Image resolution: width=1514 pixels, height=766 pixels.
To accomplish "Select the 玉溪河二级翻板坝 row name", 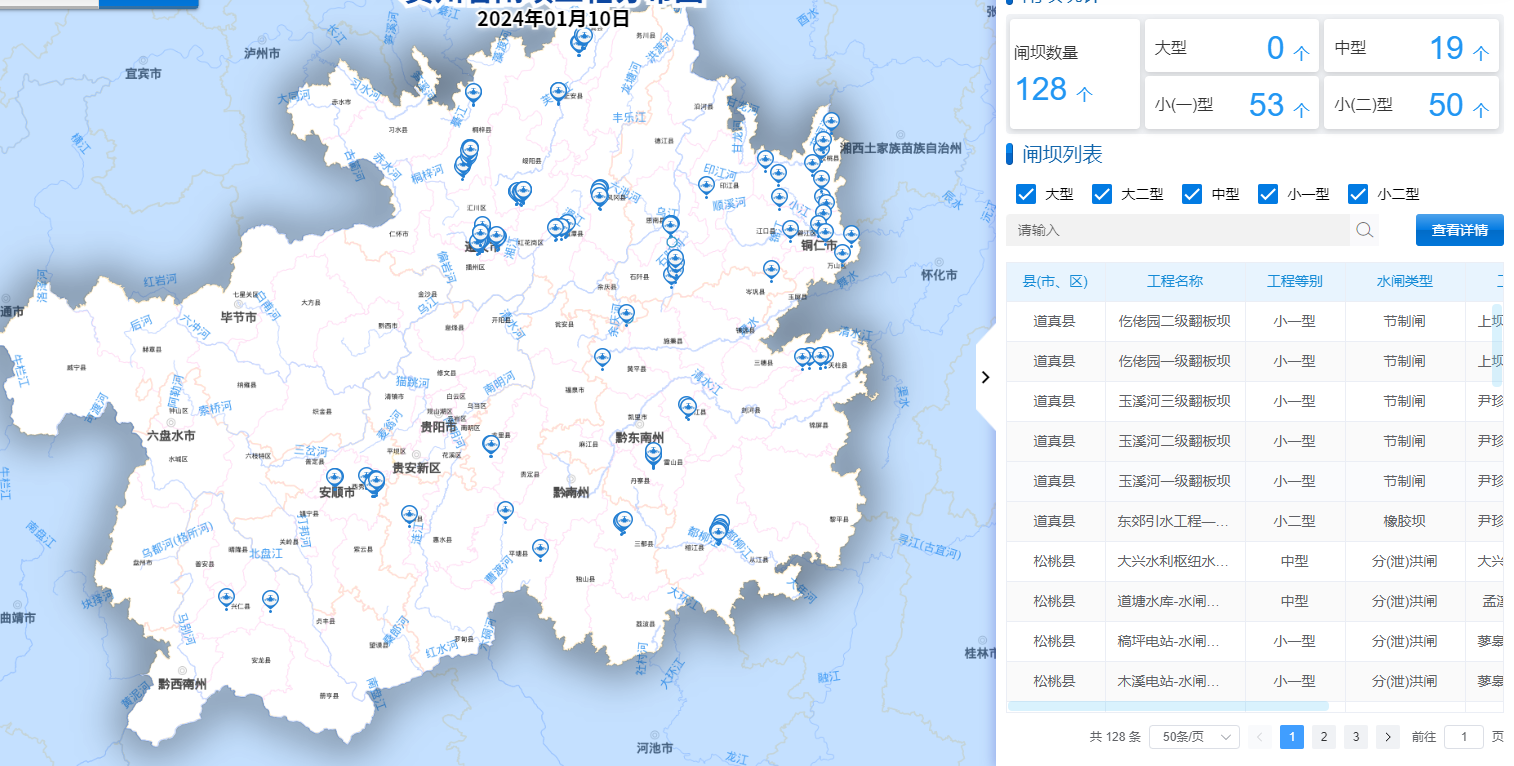I will pyautogui.click(x=1175, y=441).
